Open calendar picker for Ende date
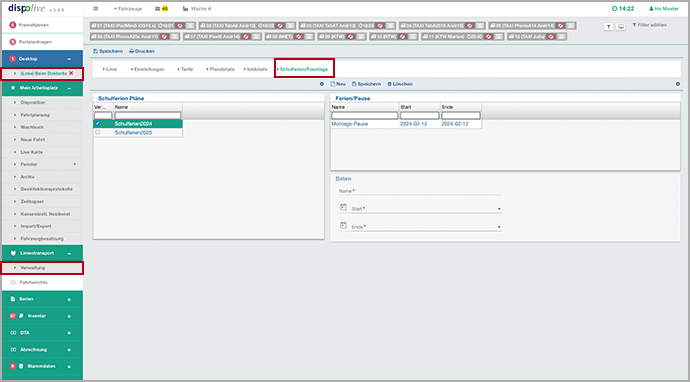This screenshot has height=382, width=690. [x=343, y=225]
